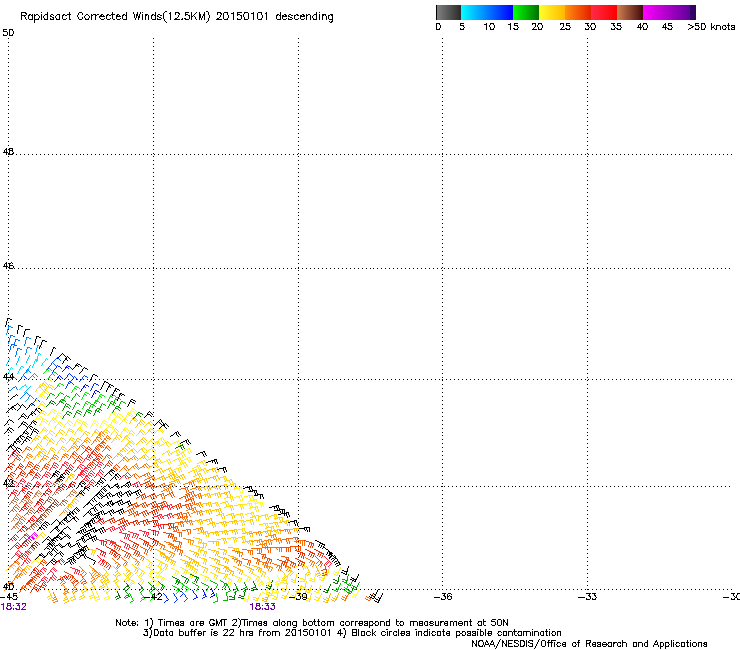The image size is (740, 650).
Task: Click the latitude label '50'
Action: coord(8,33)
